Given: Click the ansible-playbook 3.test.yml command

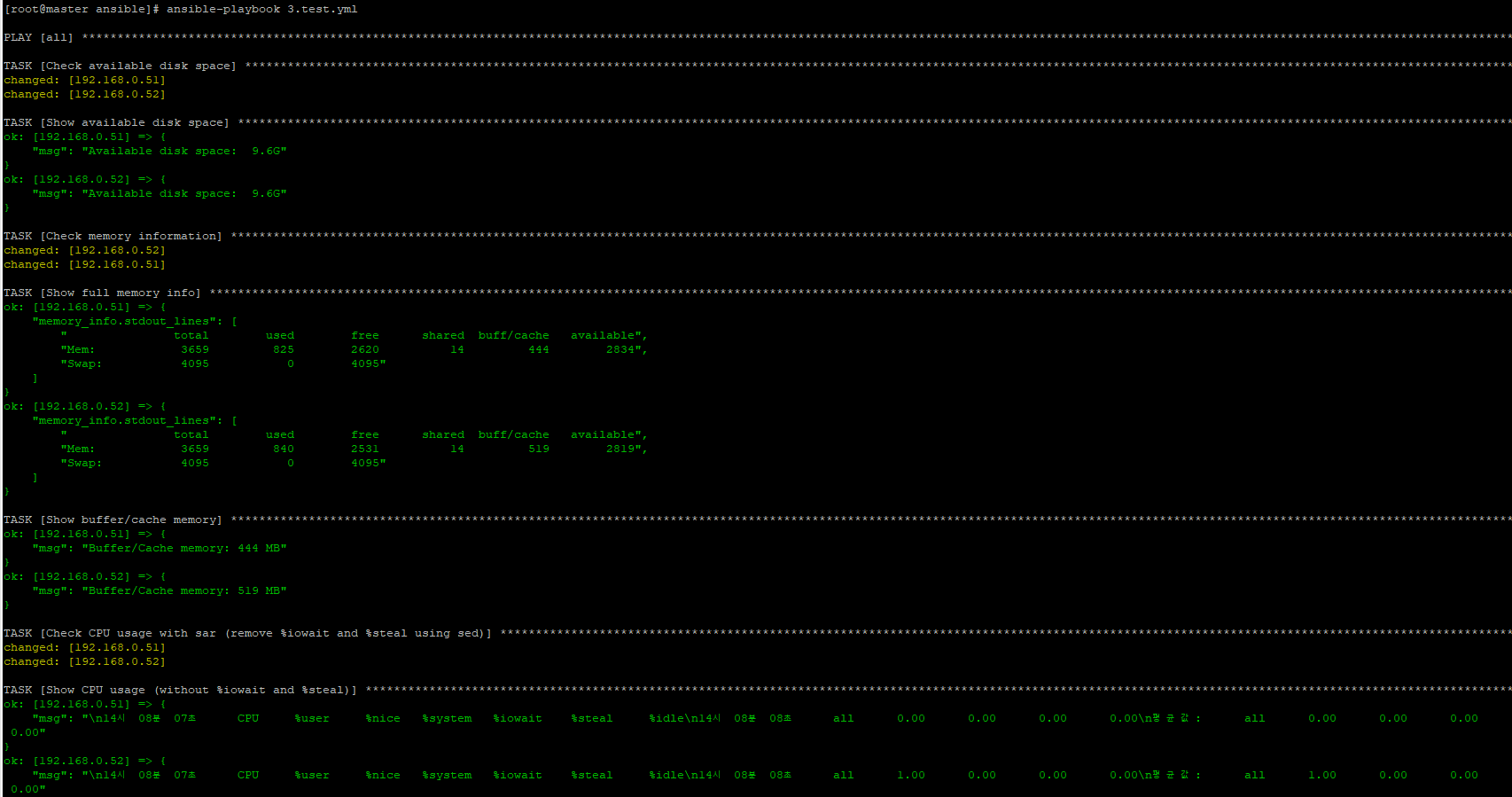Looking at the screenshot, I should 261,9.
